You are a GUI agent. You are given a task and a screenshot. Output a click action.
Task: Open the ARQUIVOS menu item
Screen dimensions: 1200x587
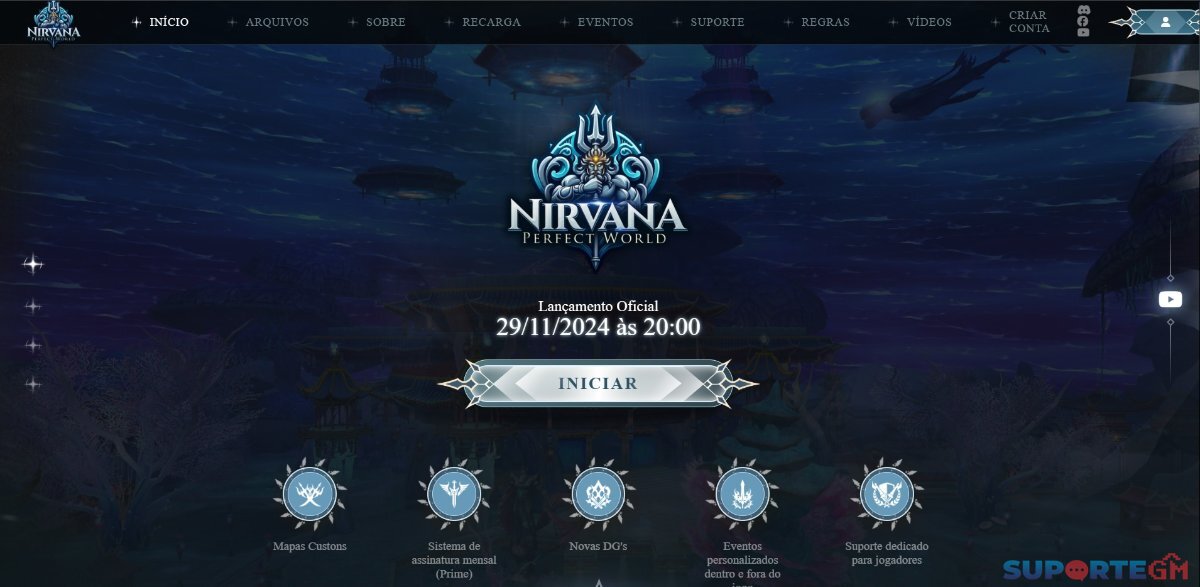point(277,22)
